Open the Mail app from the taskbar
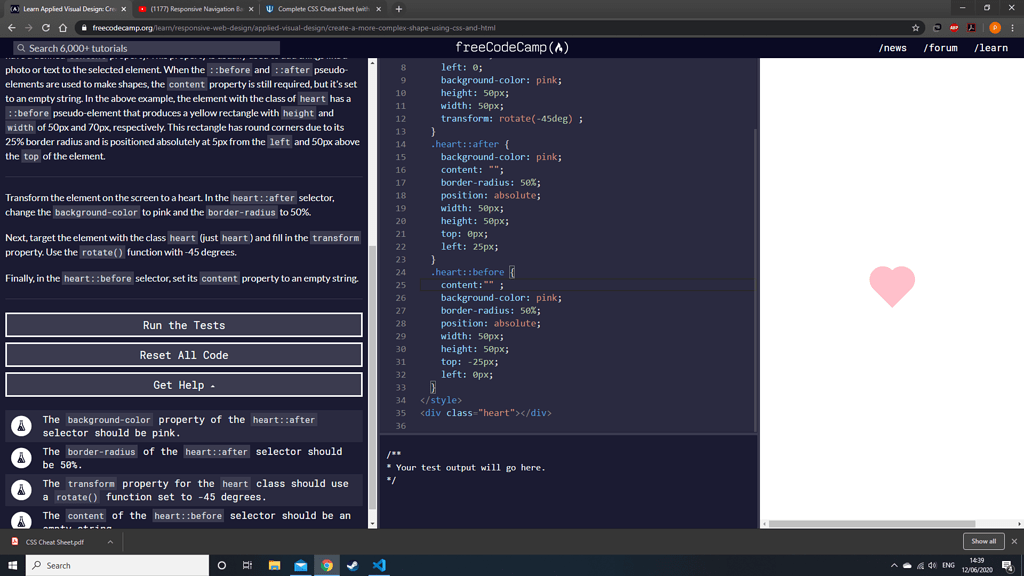The width and height of the screenshot is (1024, 576). [x=300, y=565]
